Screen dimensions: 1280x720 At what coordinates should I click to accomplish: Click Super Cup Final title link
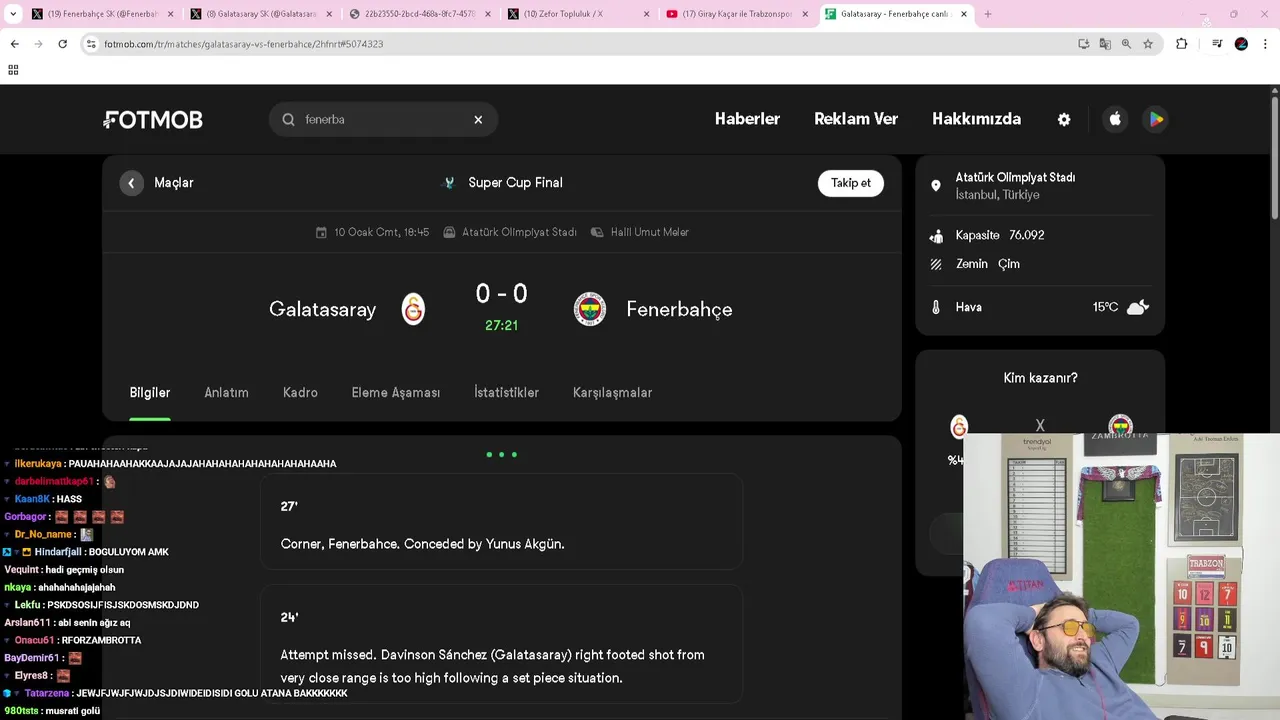515,183
